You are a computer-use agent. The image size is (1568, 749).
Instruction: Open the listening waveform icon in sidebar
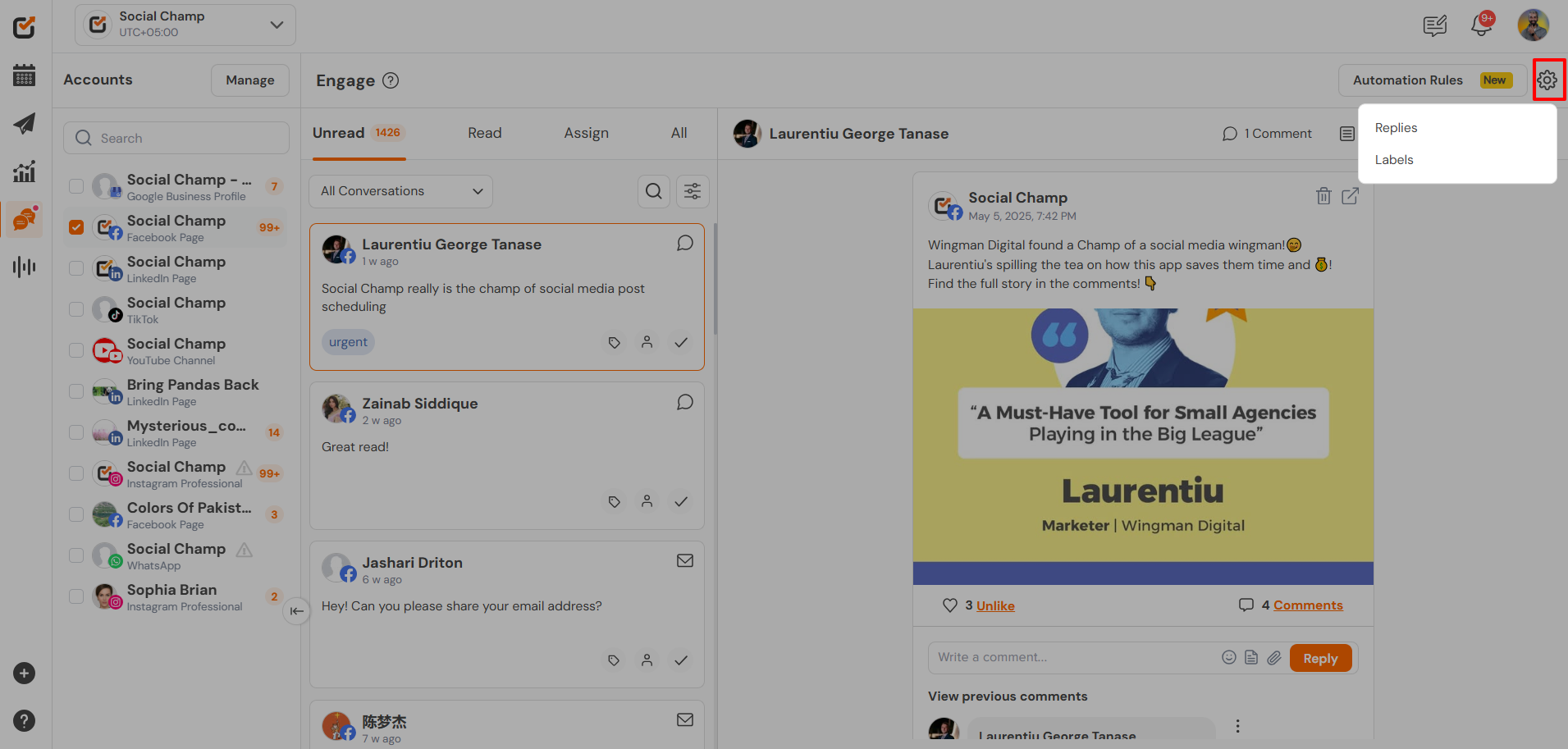24,267
